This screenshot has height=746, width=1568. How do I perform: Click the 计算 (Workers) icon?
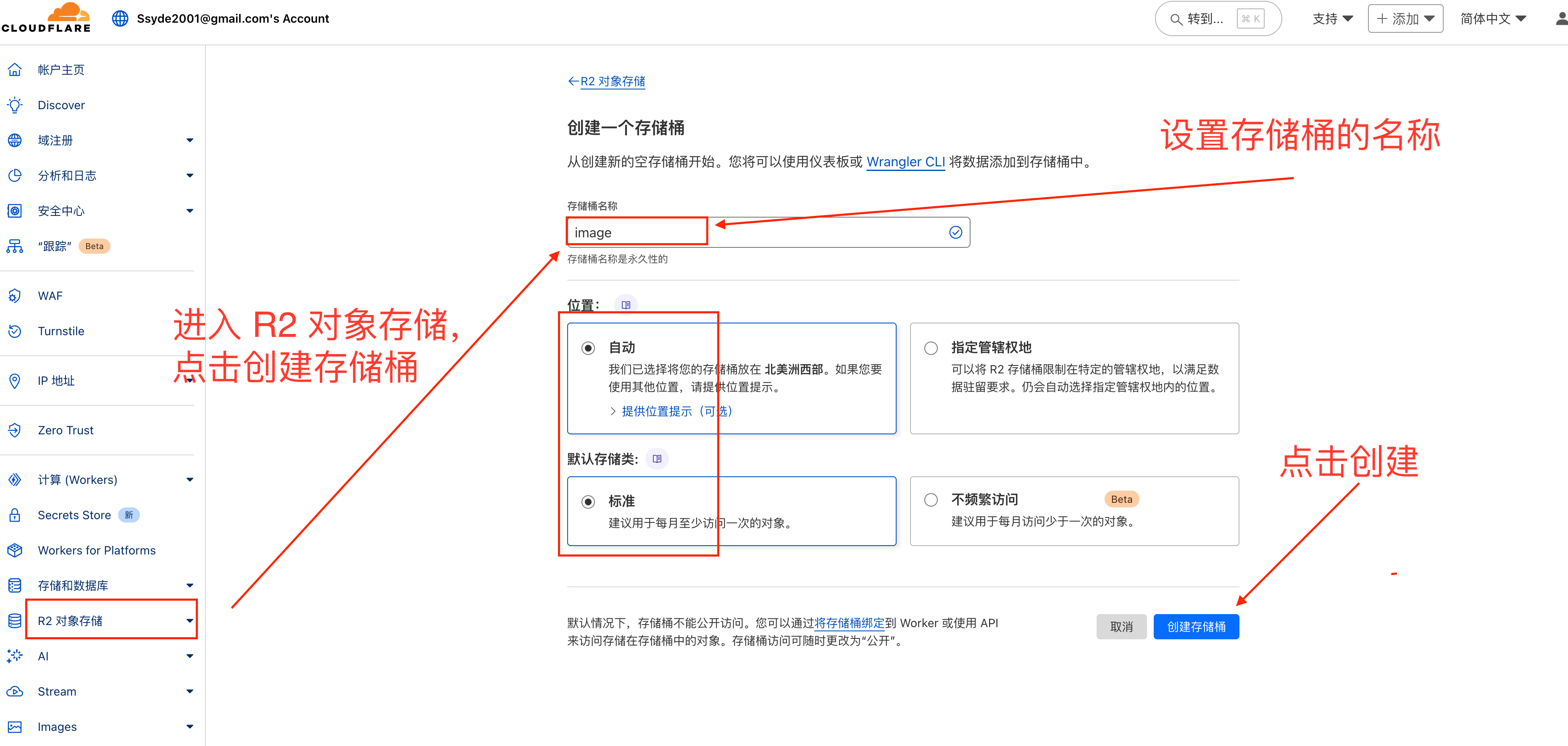coord(15,480)
